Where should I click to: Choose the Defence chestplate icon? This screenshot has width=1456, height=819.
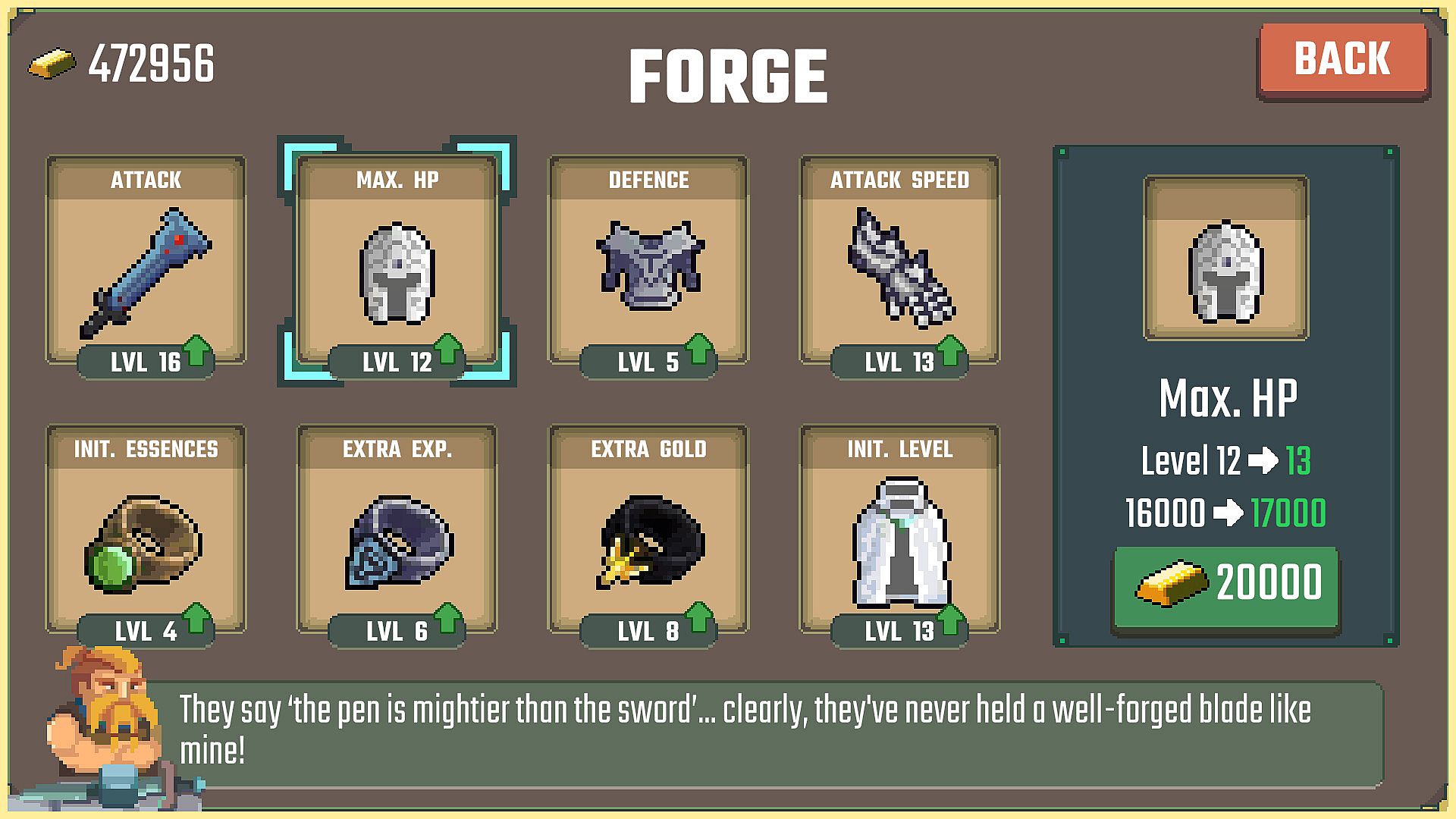[650, 265]
